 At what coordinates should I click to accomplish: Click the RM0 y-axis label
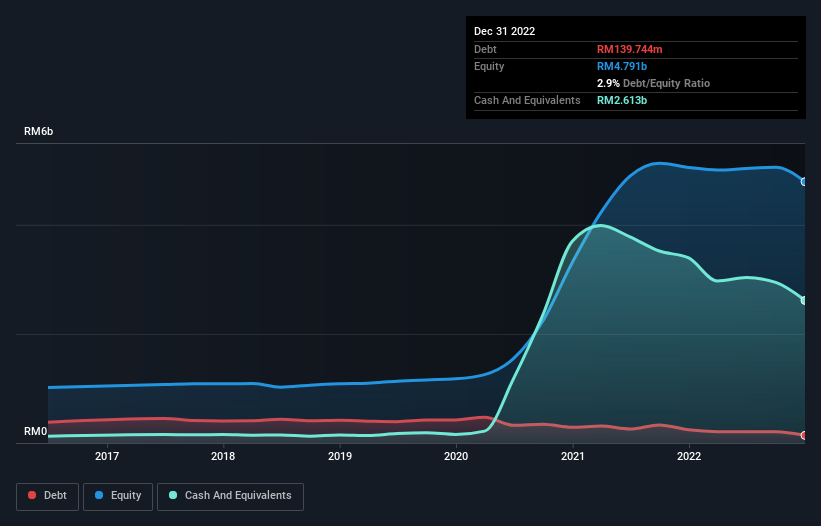point(36,431)
